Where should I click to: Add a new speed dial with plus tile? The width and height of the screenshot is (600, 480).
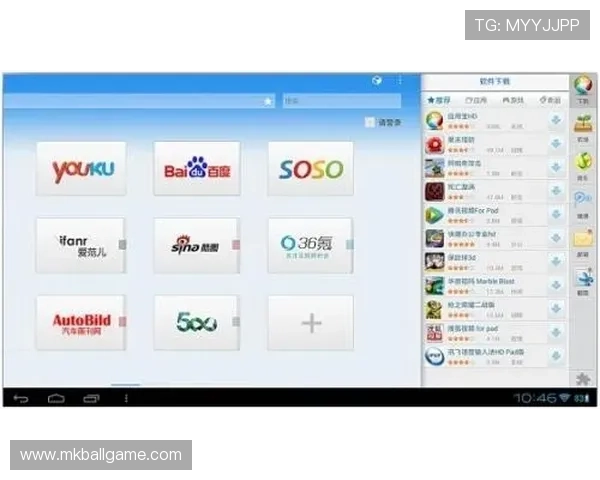pos(310,322)
